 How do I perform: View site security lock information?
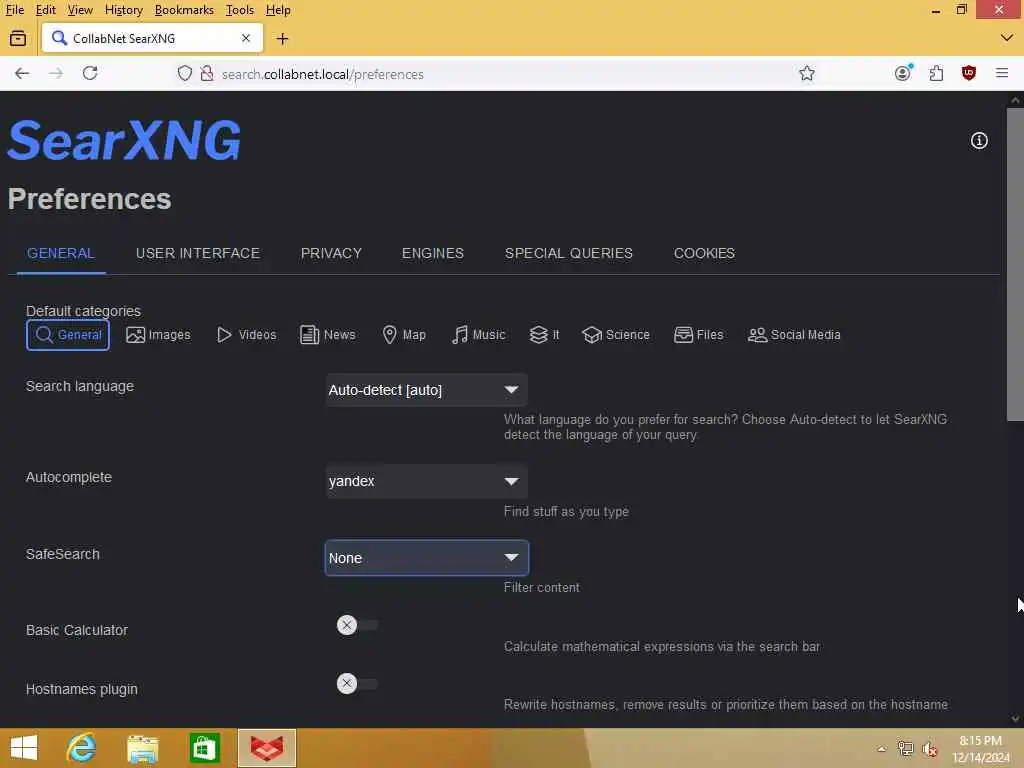(x=206, y=73)
